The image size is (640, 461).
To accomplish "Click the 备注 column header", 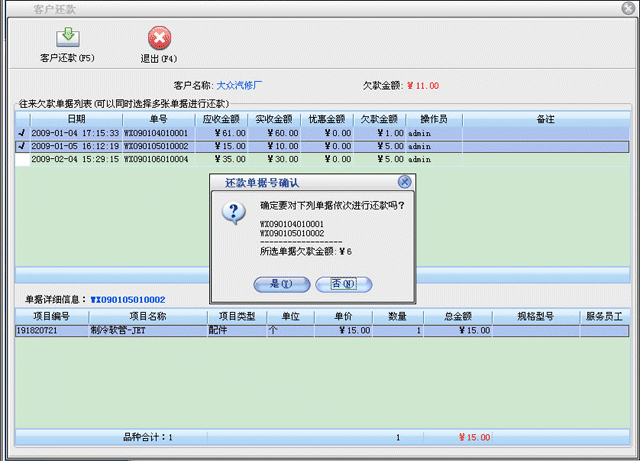I will [545, 119].
